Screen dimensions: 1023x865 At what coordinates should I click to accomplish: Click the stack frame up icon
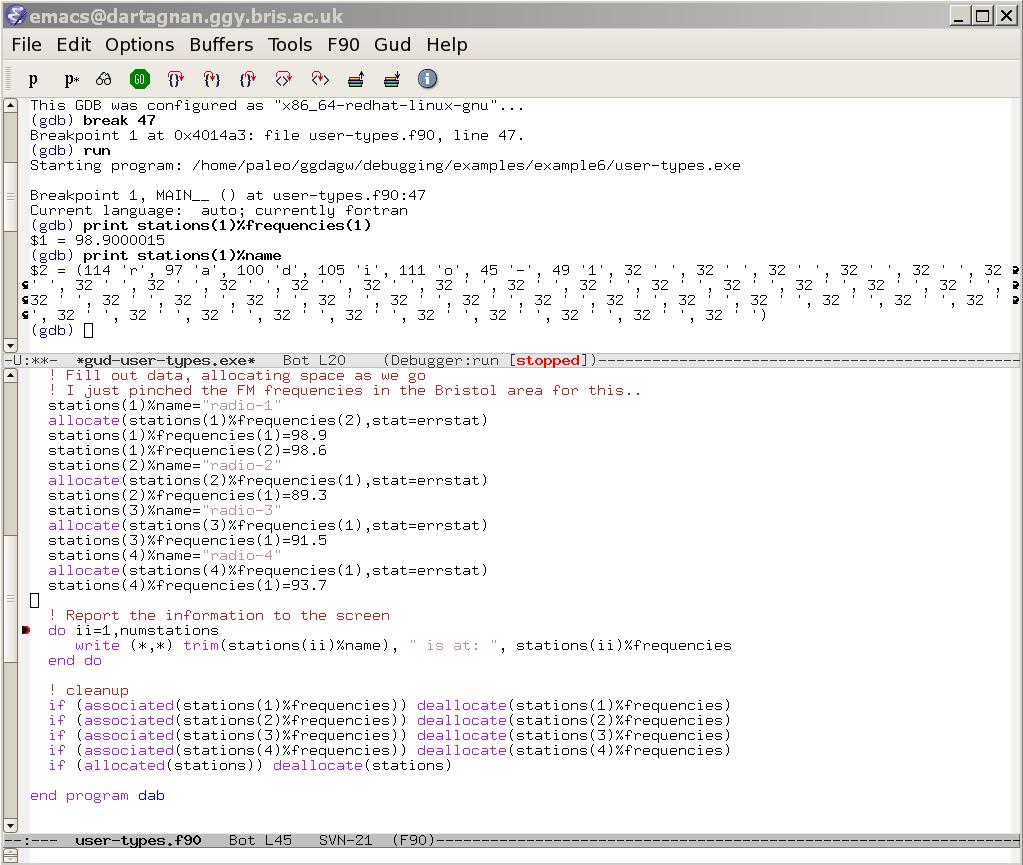coord(355,79)
